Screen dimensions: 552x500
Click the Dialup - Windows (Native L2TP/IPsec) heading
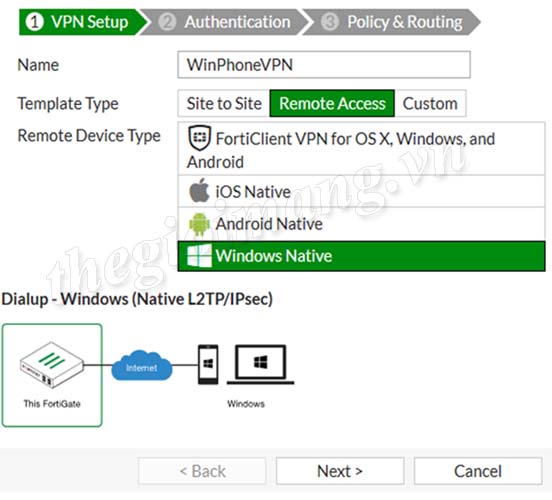pyautogui.click(x=137, y=299)
